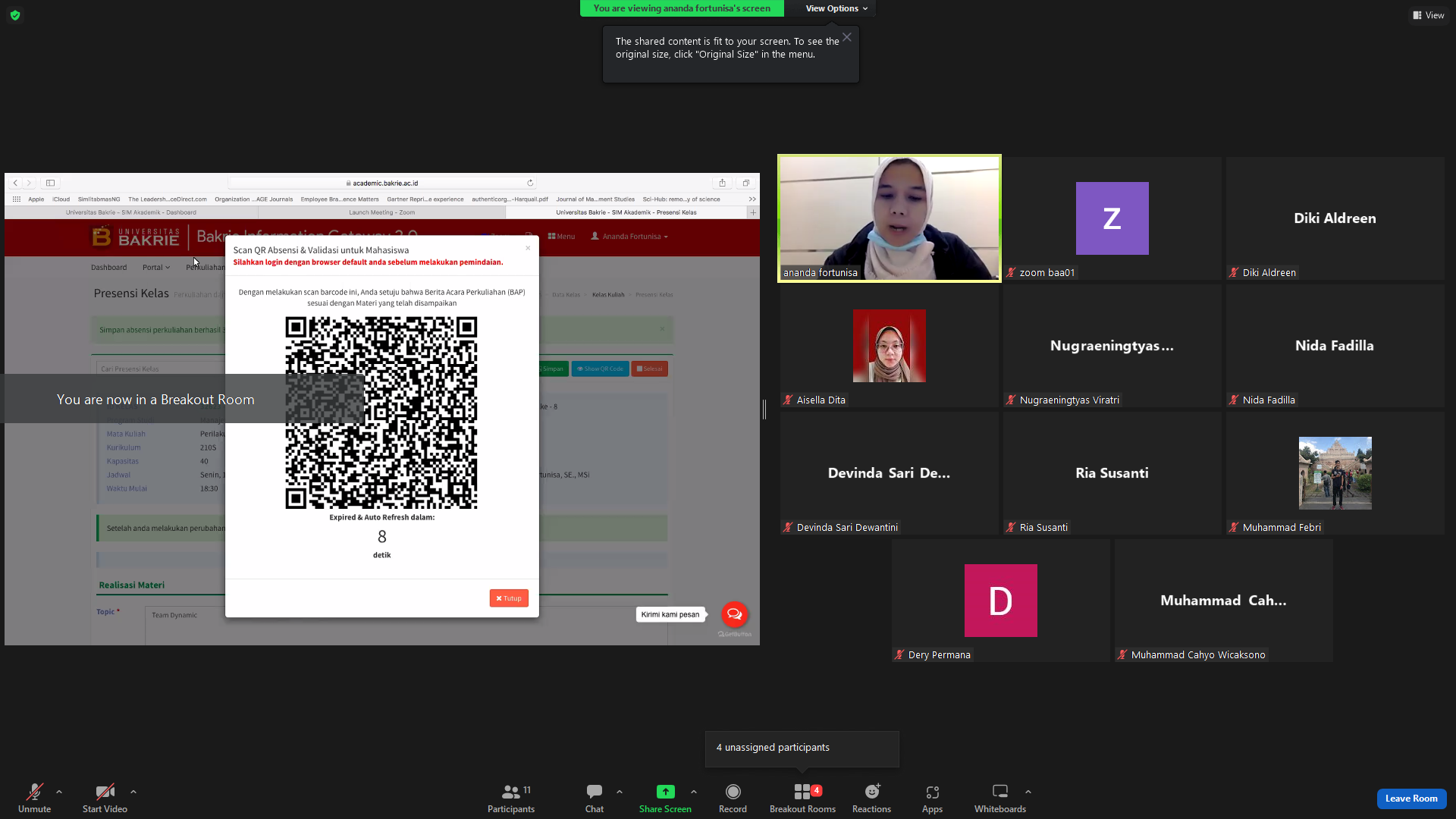The image size is (1456, 819).
Task: Expand the Portal navigation dropdown
Action: tap(156, 268)
